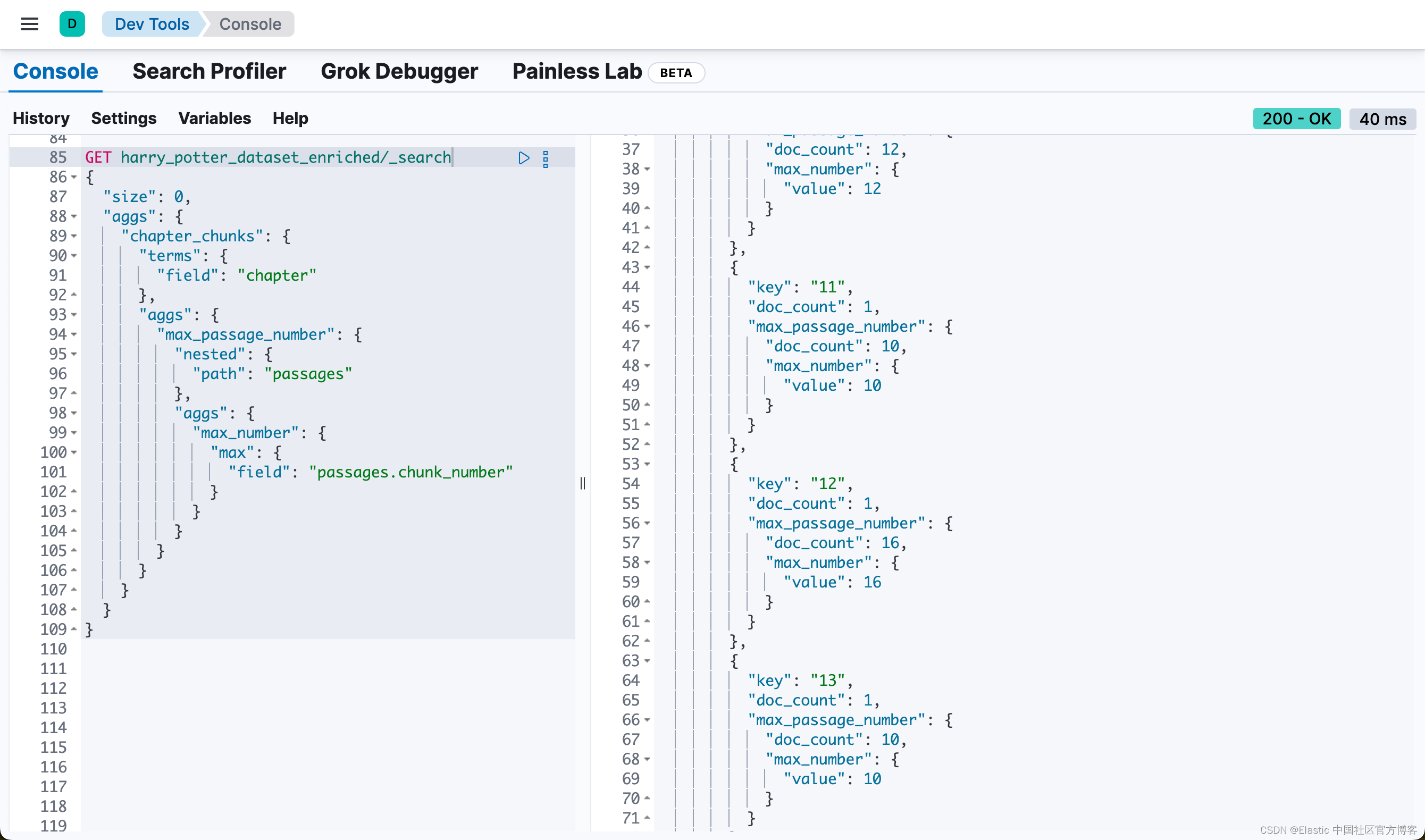Fold the "chapter_chunks" block at line 89
1425x840 pixels.
[x=74, y=236]
